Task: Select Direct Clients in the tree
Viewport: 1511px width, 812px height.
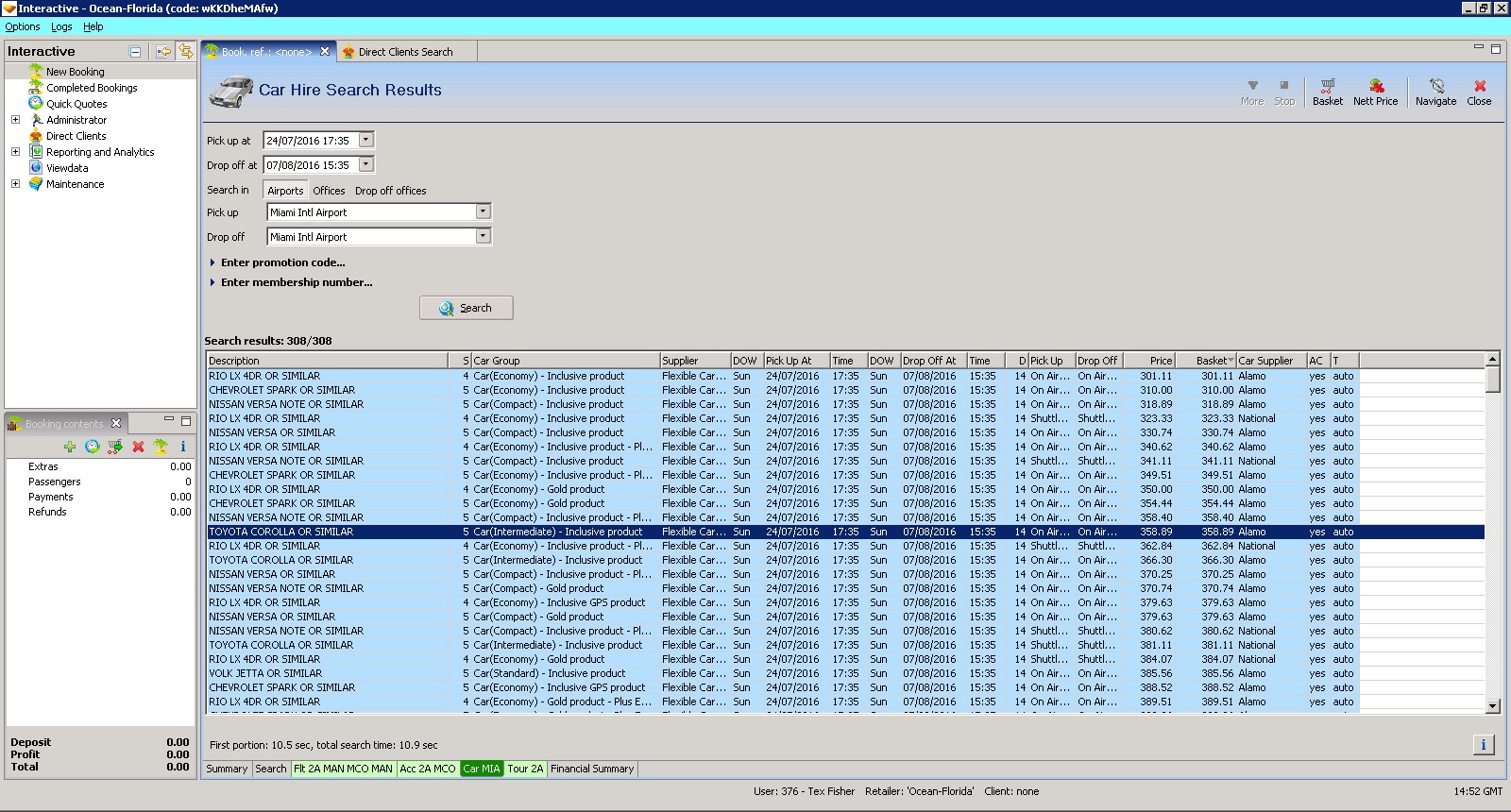Action: point(76,136)
